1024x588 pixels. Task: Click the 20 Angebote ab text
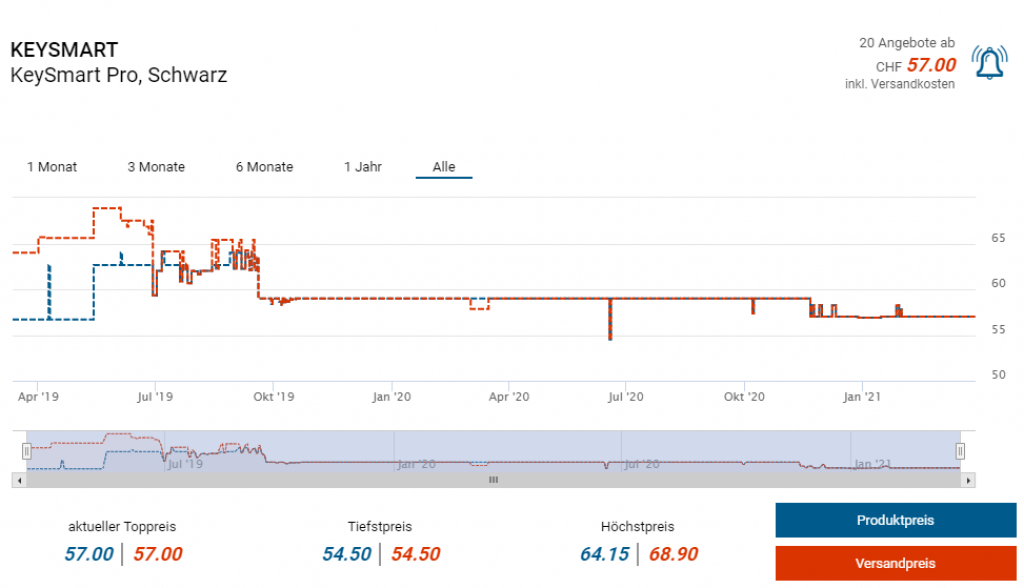pyautogui.click(x=906, y=43)
